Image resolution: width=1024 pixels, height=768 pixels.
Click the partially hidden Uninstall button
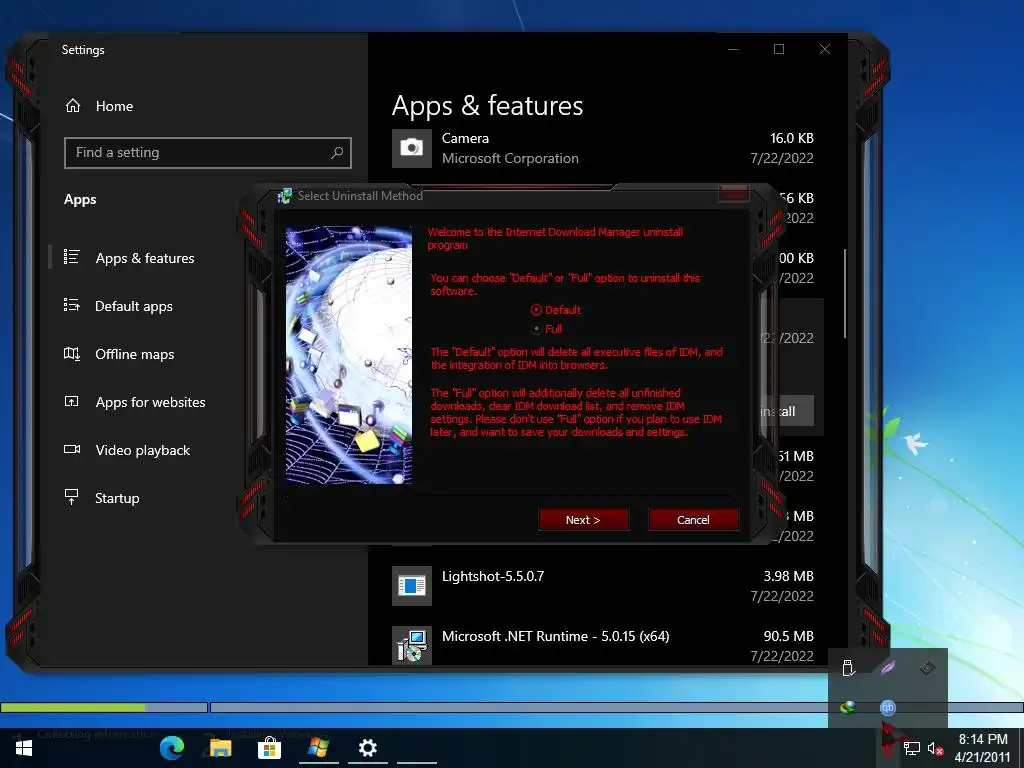point(786,411)
